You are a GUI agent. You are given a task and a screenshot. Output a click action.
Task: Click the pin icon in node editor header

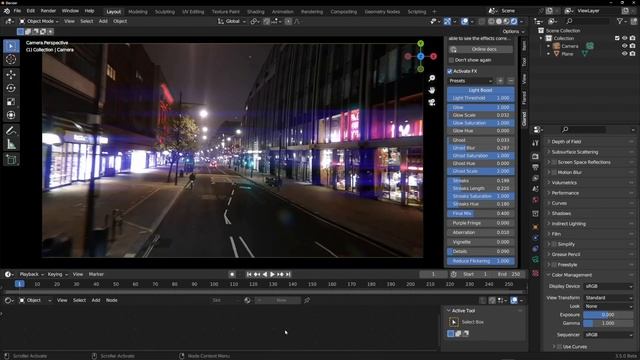coord(307,300)
